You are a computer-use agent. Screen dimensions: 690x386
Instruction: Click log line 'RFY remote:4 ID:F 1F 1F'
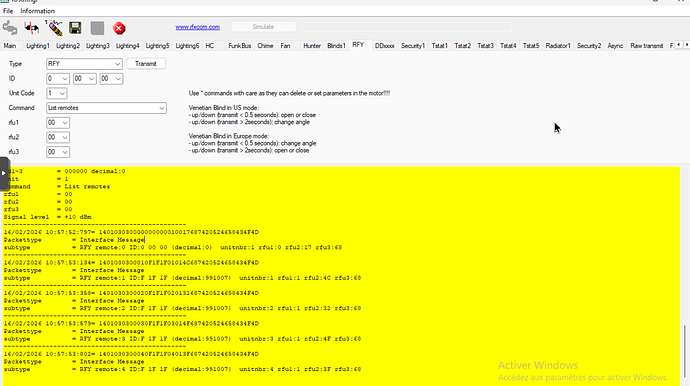(182, 369)
